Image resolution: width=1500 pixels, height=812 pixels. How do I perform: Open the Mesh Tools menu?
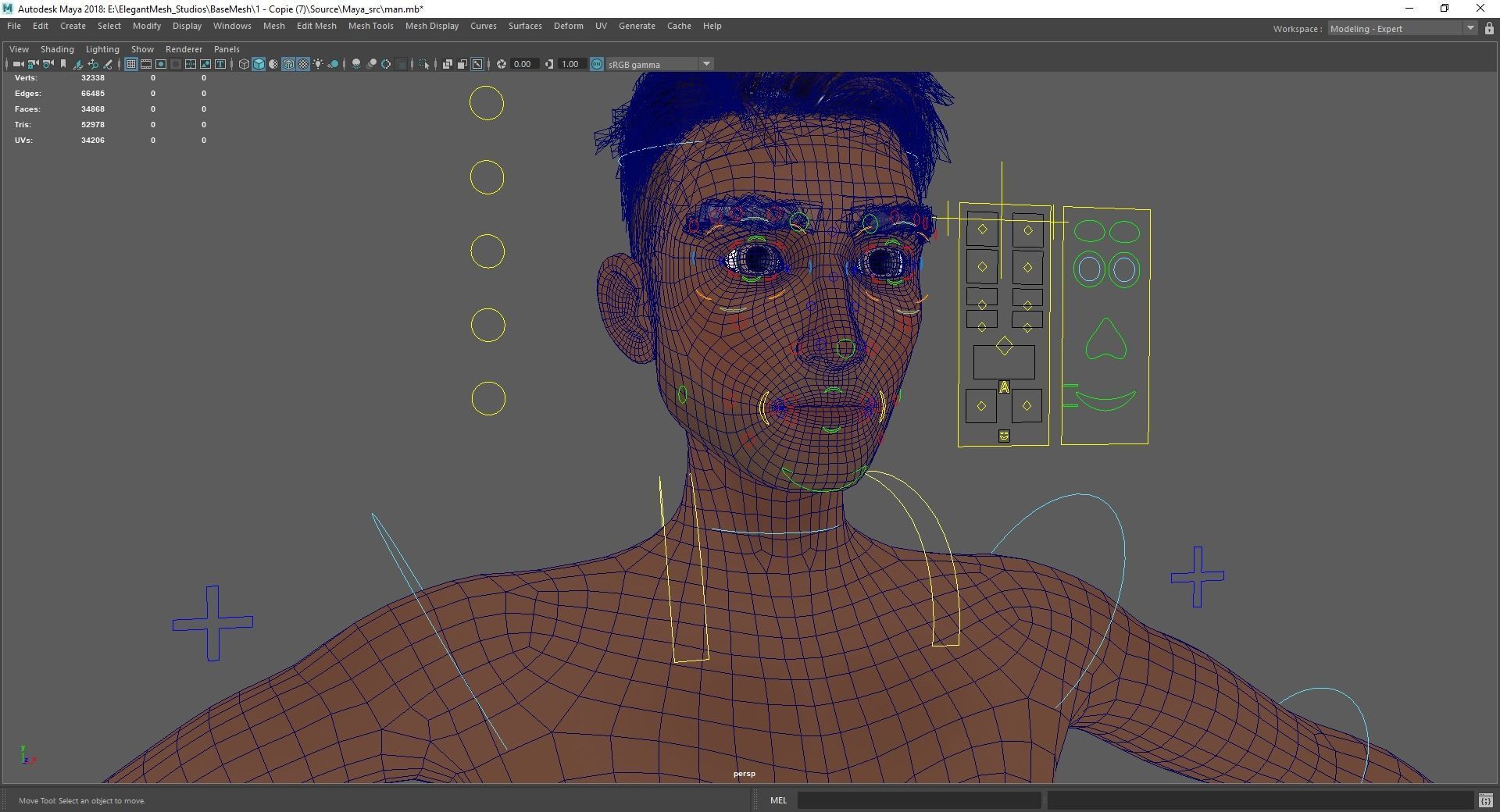[370, 26]
